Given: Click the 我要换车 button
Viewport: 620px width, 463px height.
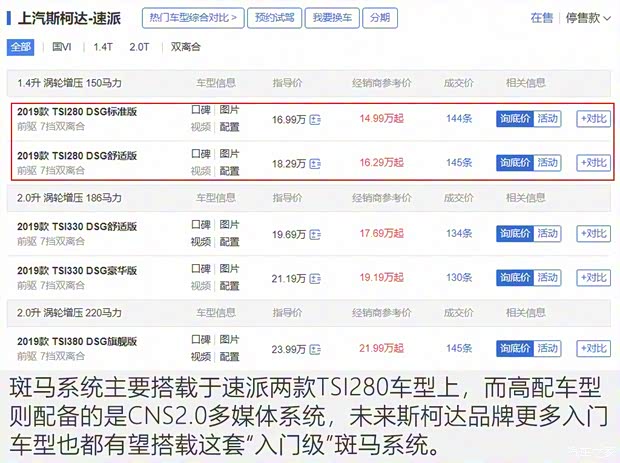Looking at the screenshot, I should click(x=332, y=18).
